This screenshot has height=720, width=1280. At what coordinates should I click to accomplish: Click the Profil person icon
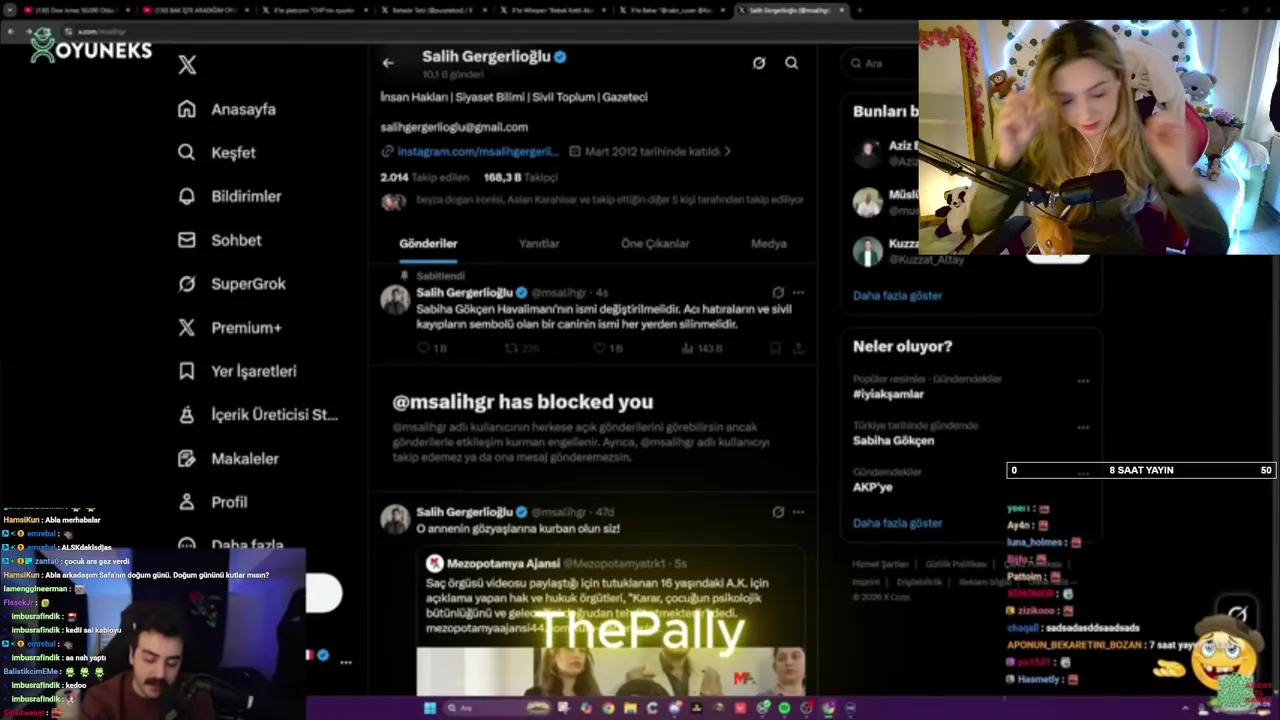point(187,502)
